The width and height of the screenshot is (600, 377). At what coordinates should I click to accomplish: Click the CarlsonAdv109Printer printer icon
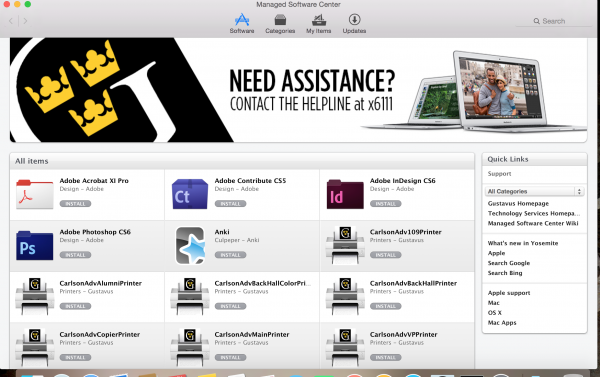tap(345, 245)
